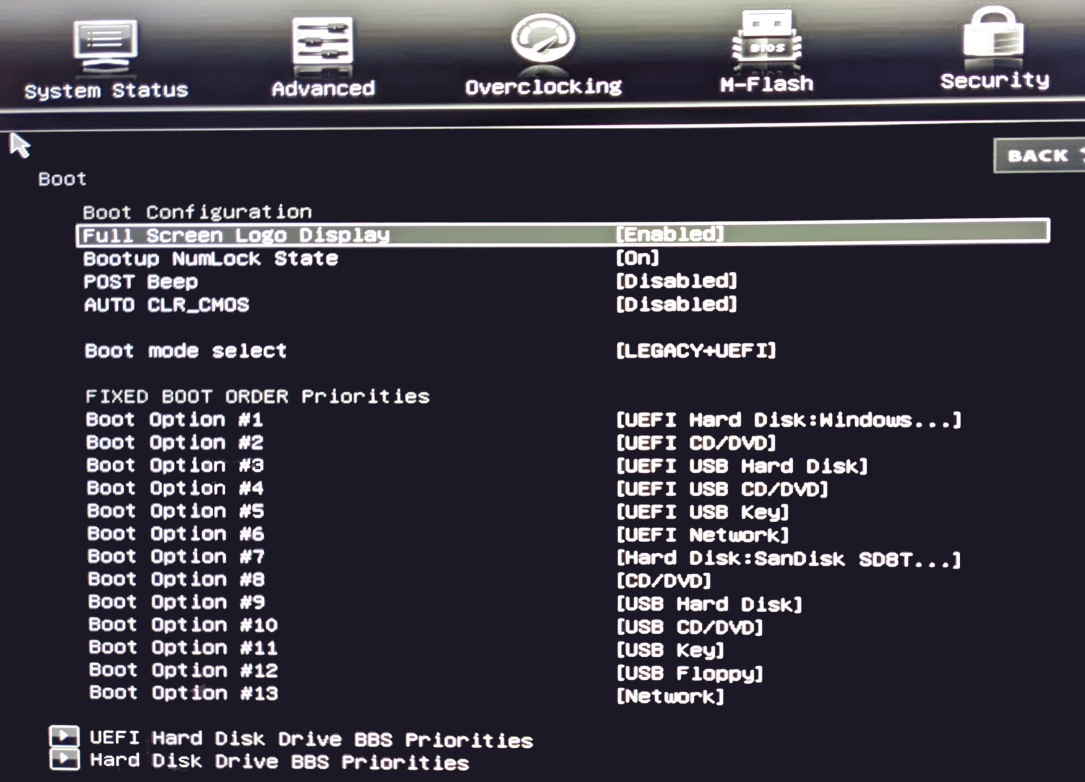Select Boot Option #10 label
The height and width of the screenshot is (782, 1085).
click(183, 625)
